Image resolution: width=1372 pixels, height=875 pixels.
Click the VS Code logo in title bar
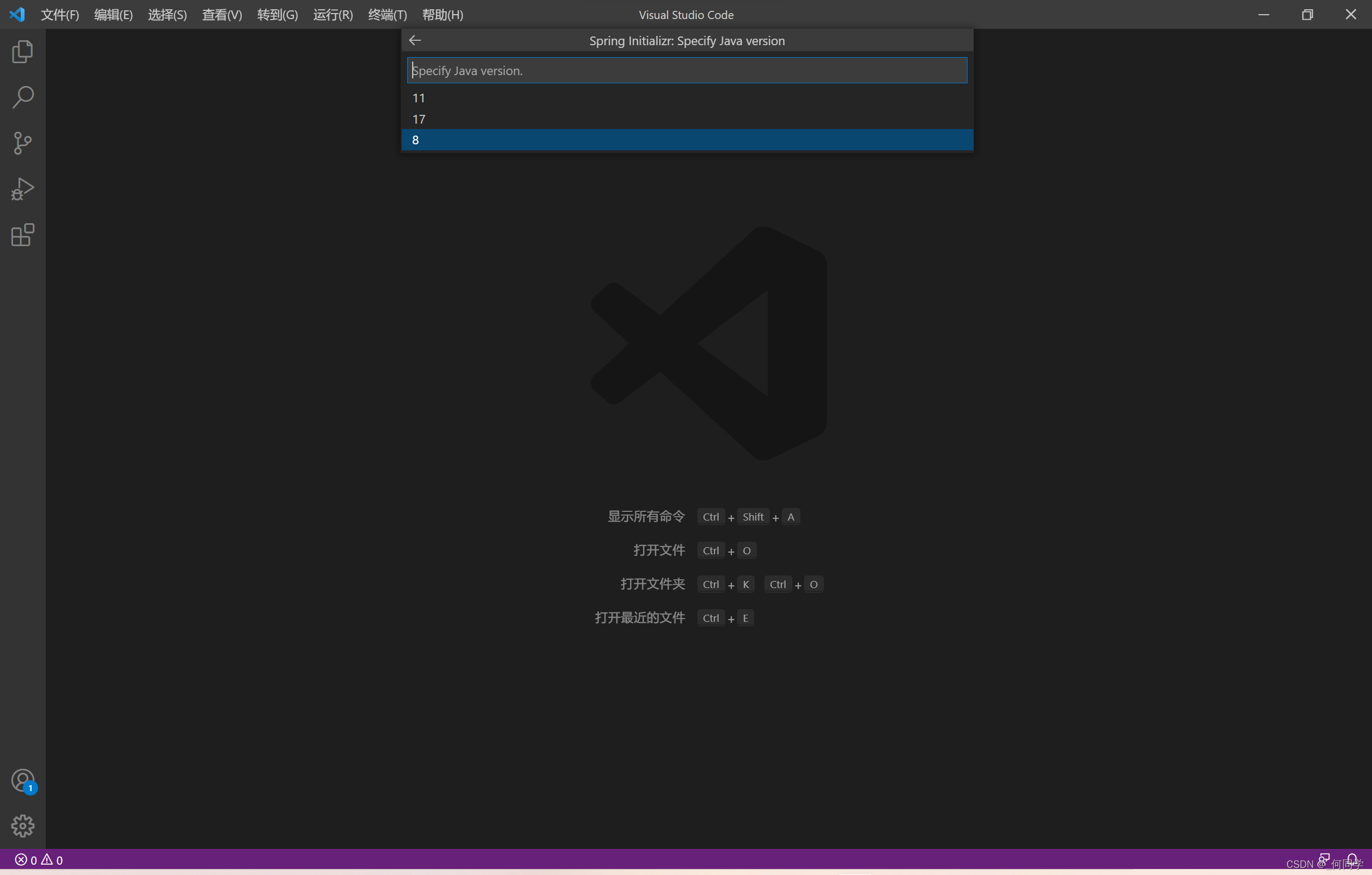17,14
